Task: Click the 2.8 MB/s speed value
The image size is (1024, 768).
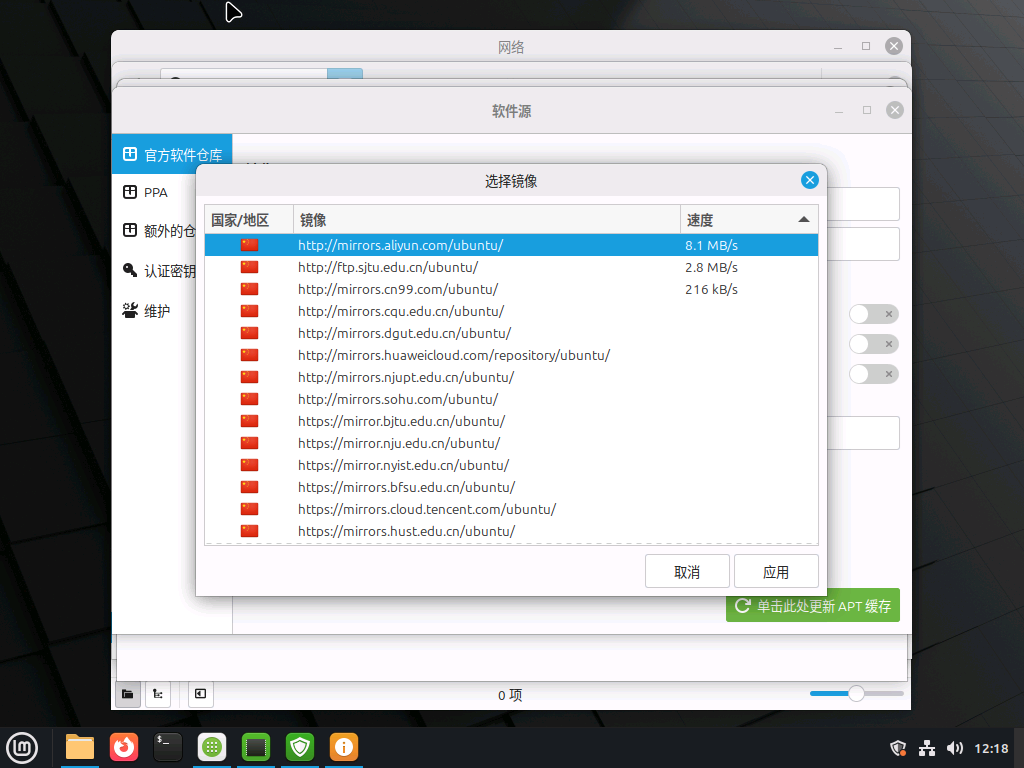Action: coord(711,268)
